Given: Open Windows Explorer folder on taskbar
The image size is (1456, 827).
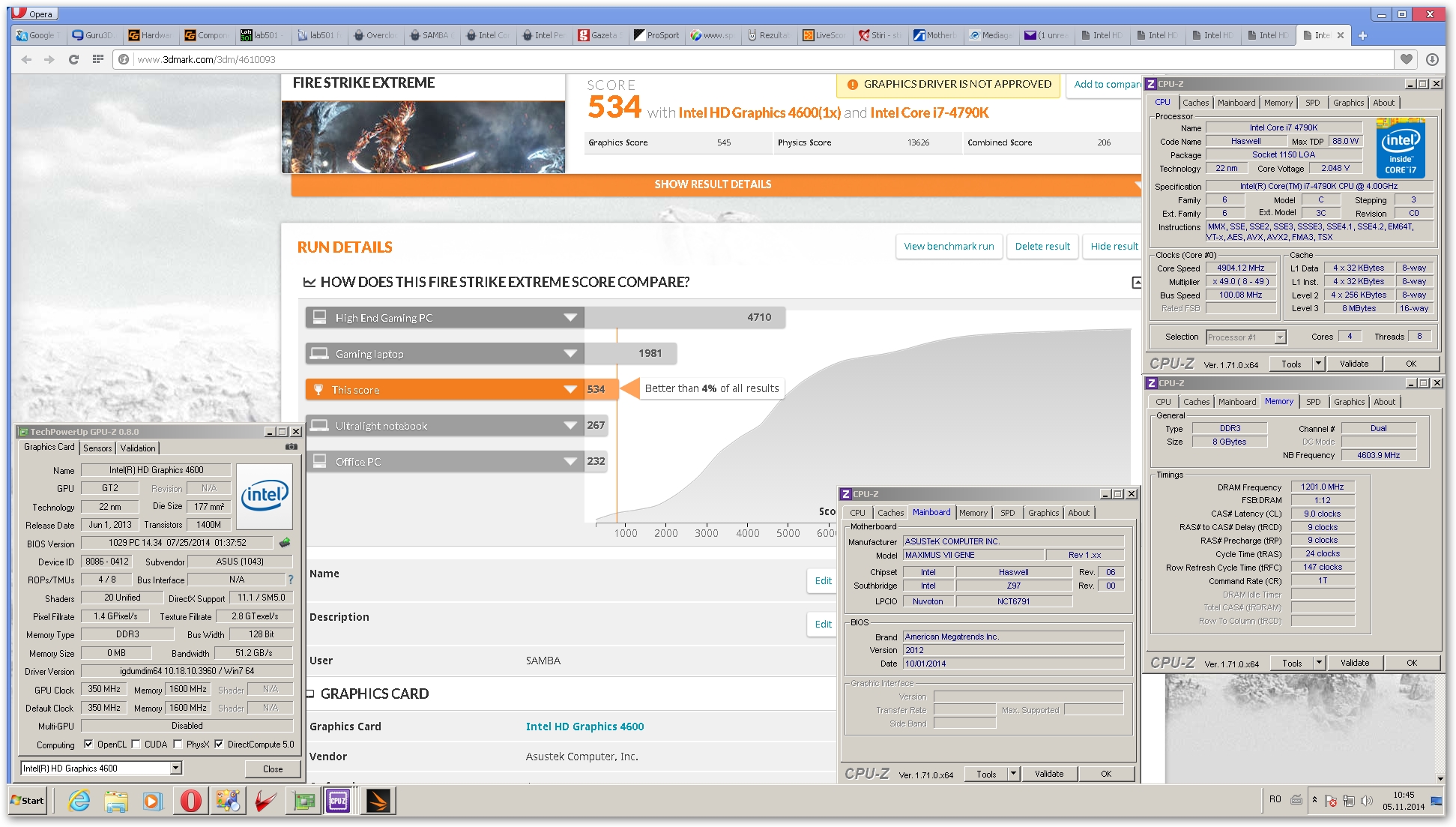Looking at the screenshot, I should point(115,801).
